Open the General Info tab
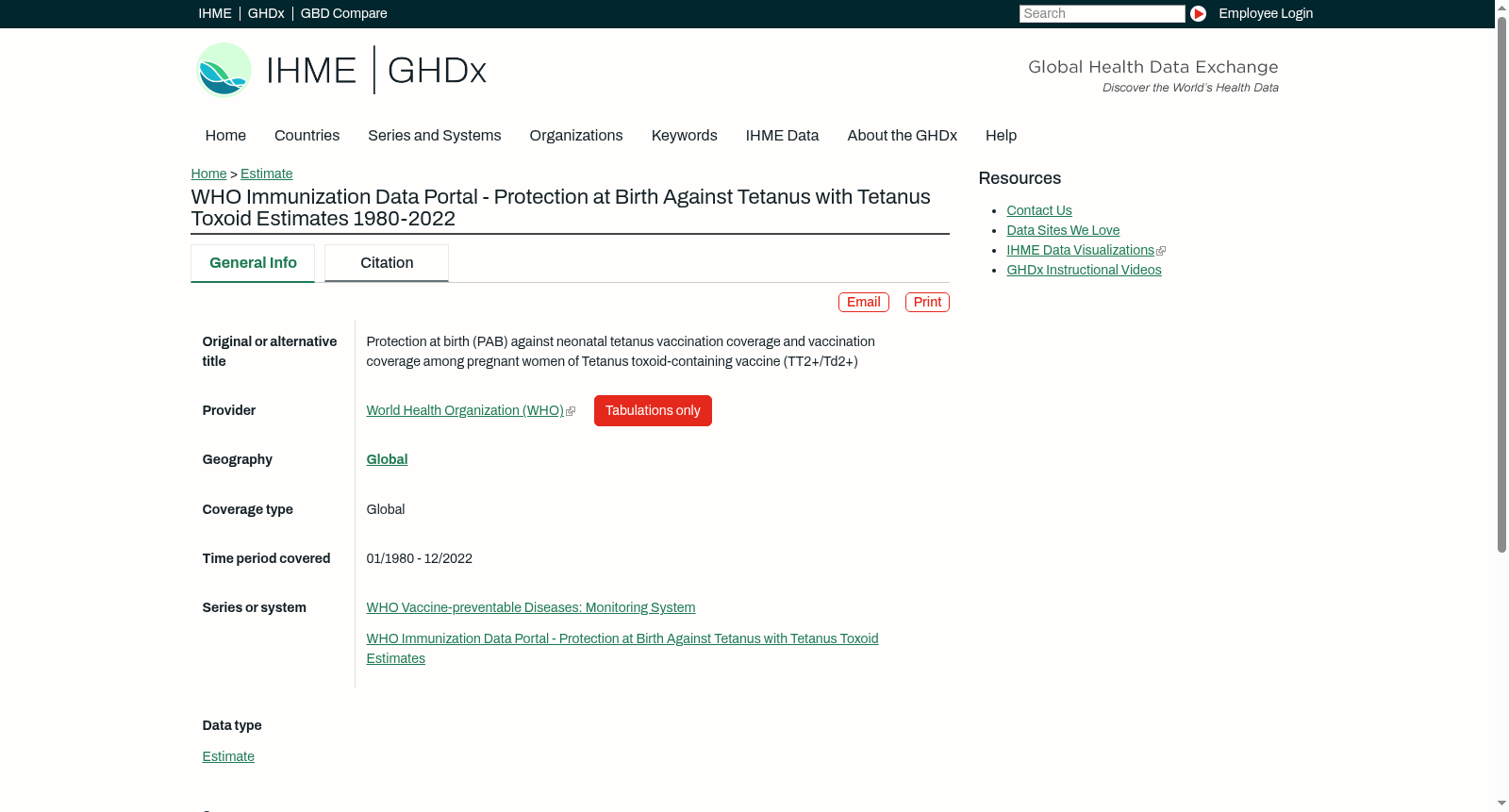The height and width of the screenshot is (812, 1509). click(253, 263)
